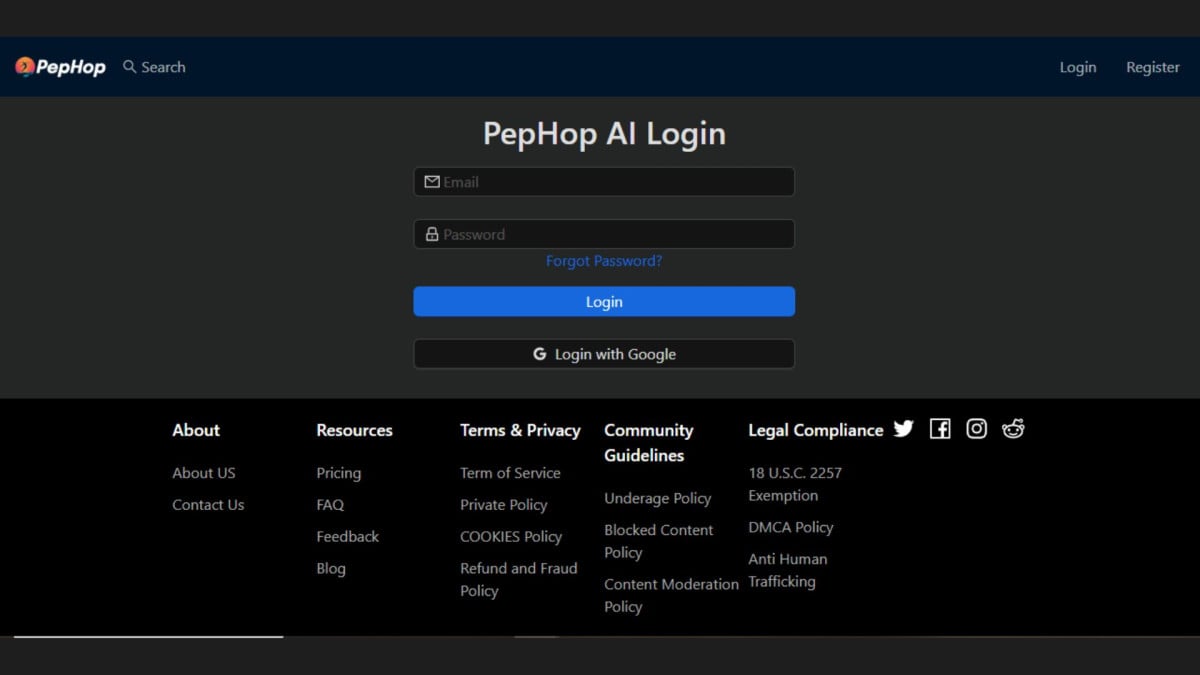Open the Instagram social icon

pyautogui.click(x=977, y=429)
